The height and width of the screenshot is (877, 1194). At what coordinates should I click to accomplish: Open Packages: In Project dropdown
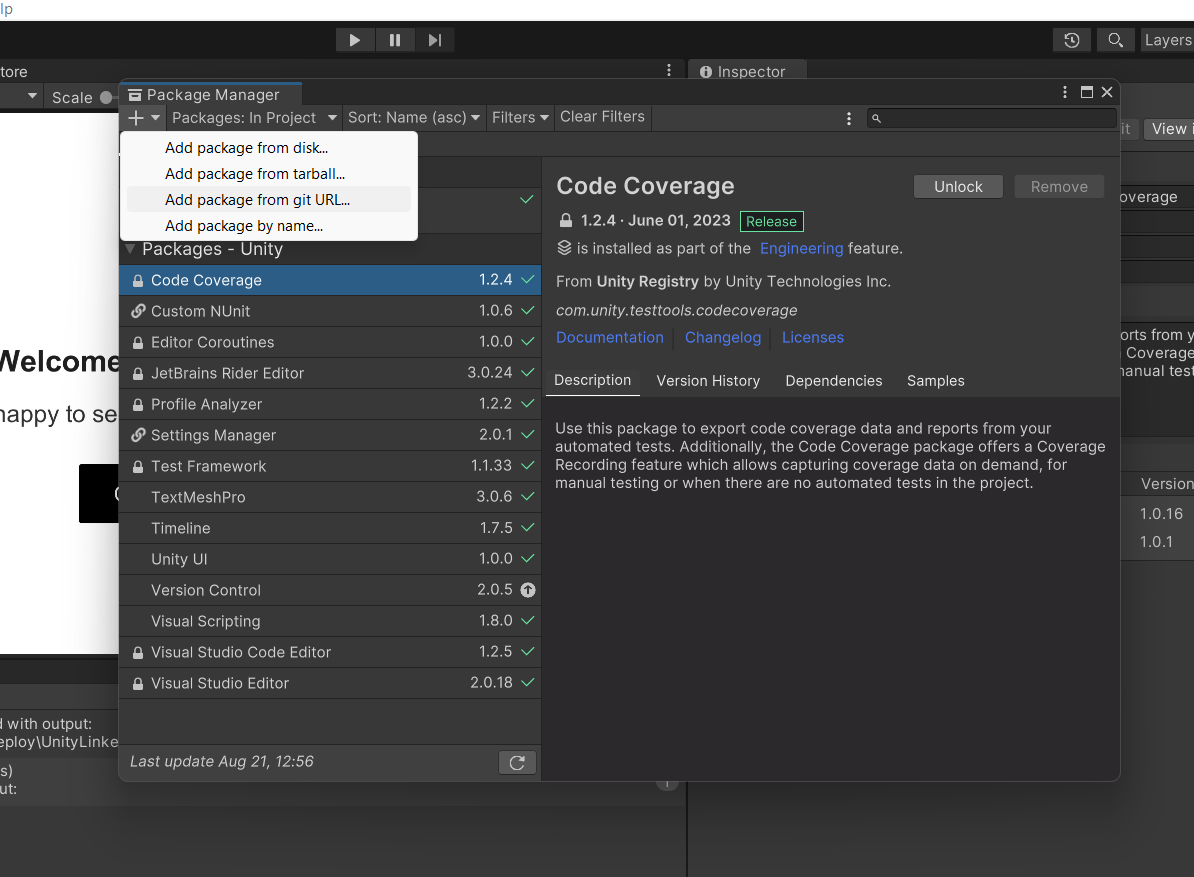tap(254, 118)
